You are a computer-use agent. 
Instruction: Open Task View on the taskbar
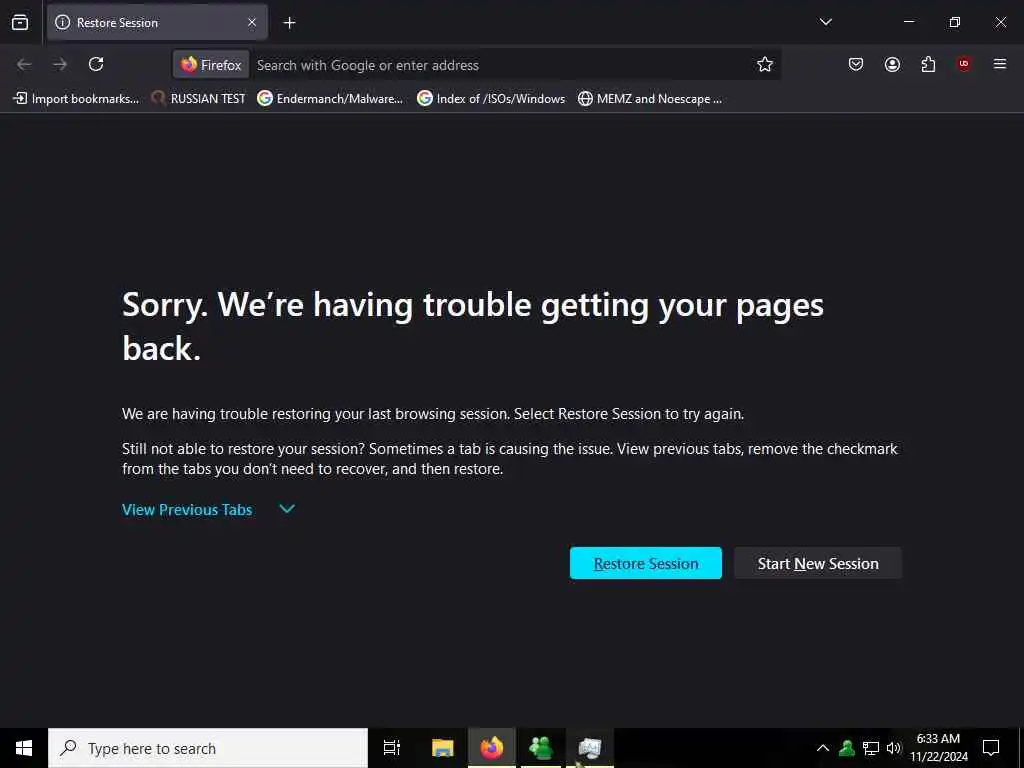tap(392, 748)
